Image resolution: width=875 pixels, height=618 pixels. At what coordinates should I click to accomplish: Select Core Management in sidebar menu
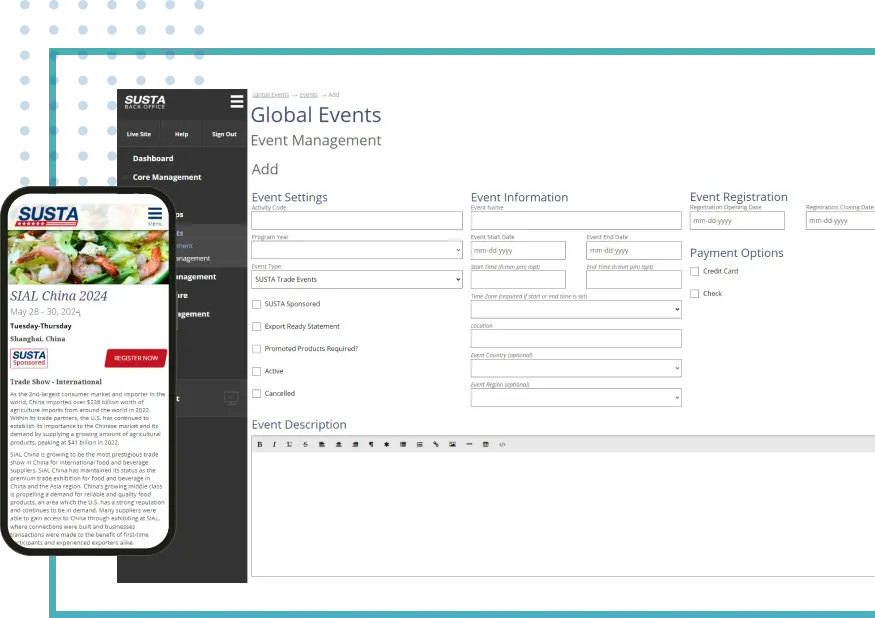click(167, 177)
